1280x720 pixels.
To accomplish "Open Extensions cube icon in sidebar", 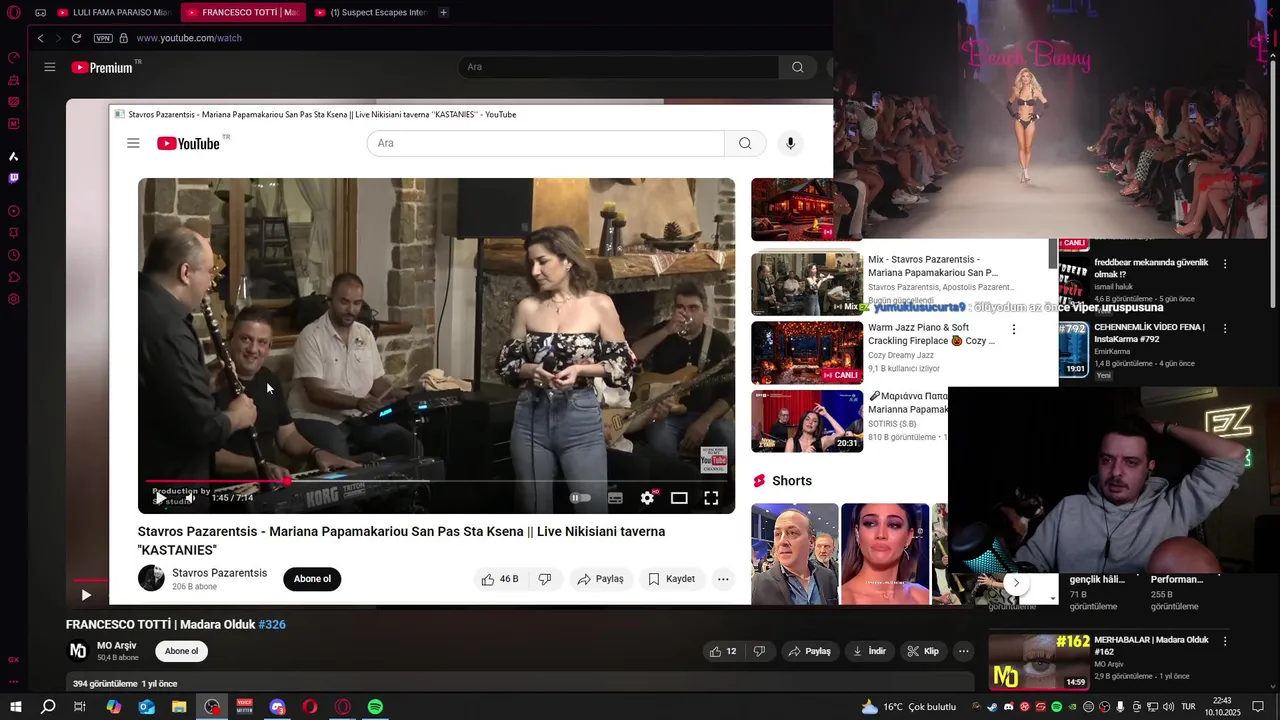I will 14,277.
